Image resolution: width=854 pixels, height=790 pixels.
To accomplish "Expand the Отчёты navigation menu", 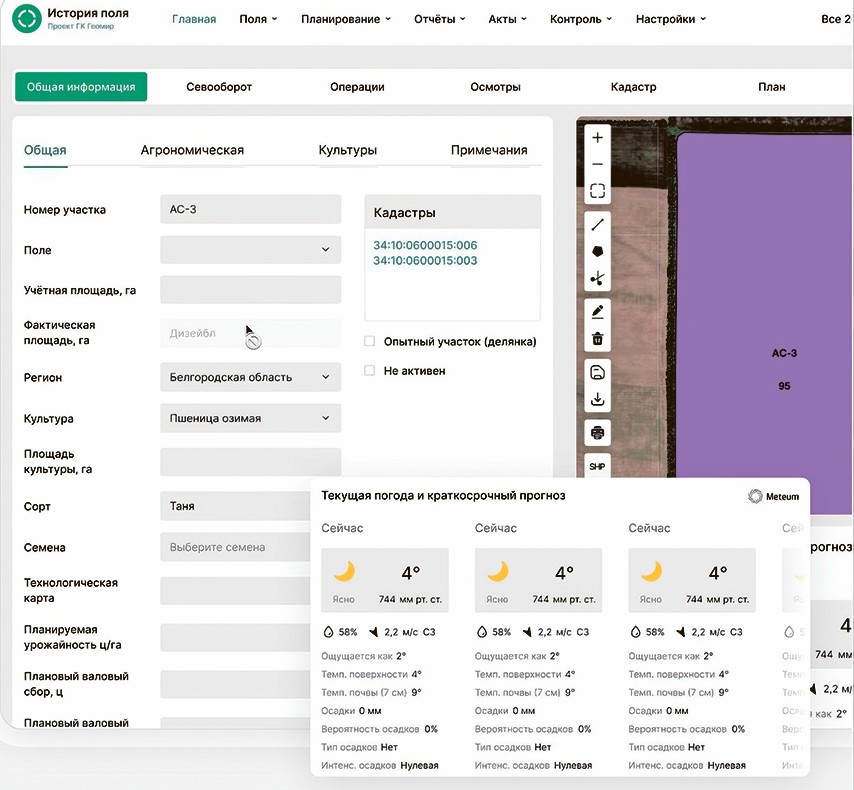I will pos(440,19).
